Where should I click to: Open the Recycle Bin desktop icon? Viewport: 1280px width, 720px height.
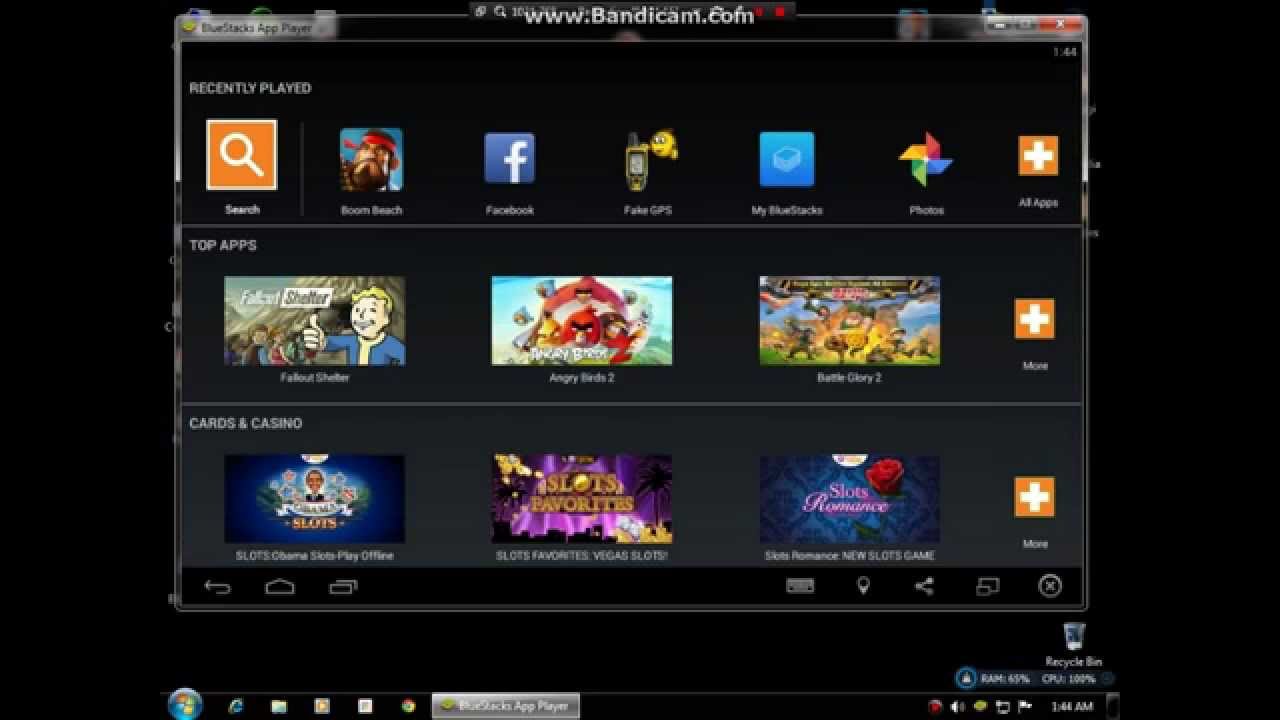1074,645
